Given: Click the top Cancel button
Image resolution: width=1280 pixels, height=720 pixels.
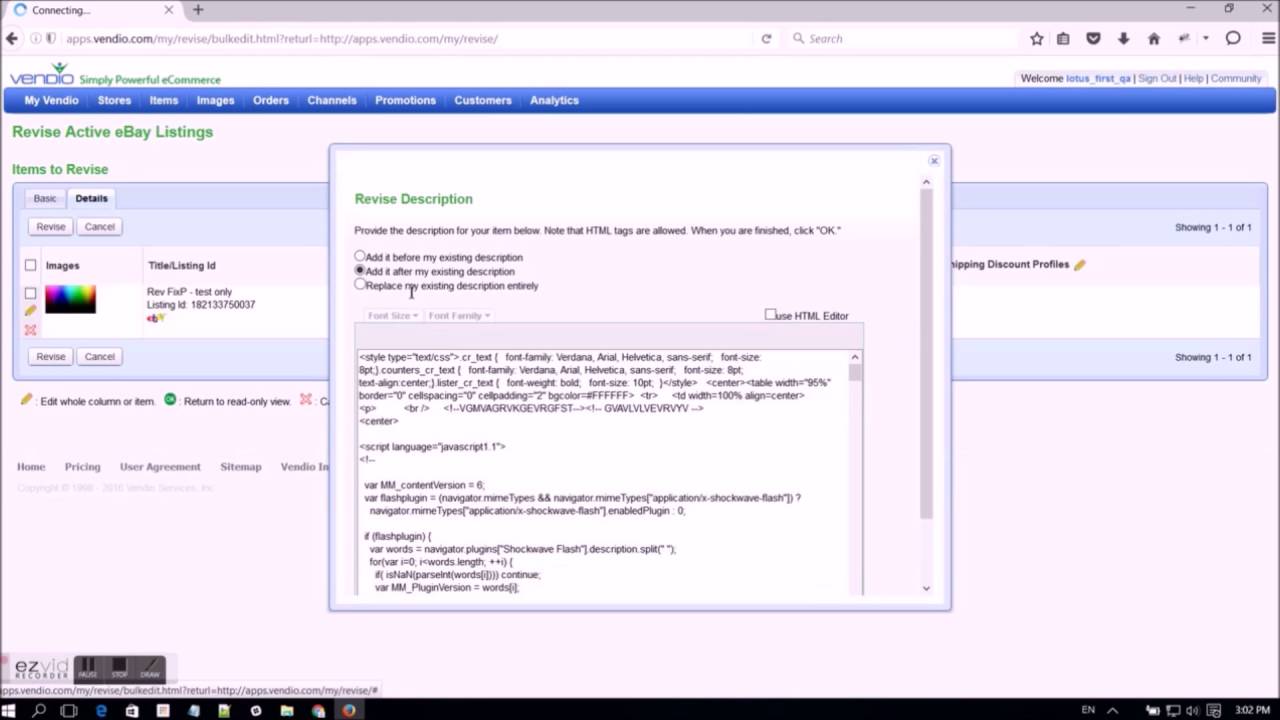Looking at the screenshot, I should tap(99, 226).
